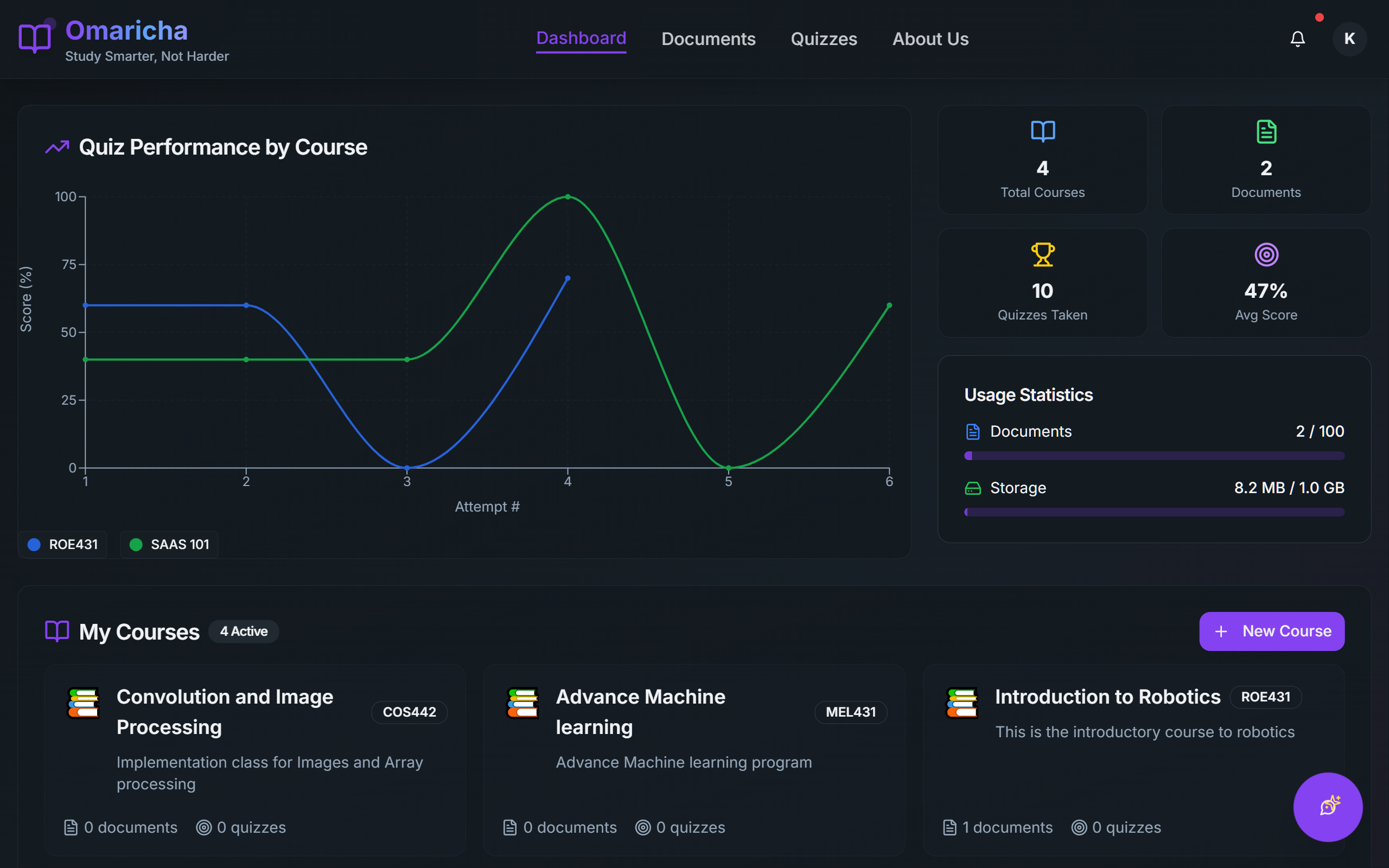Toggle the ROE431 chart legend series

(63, 544)
